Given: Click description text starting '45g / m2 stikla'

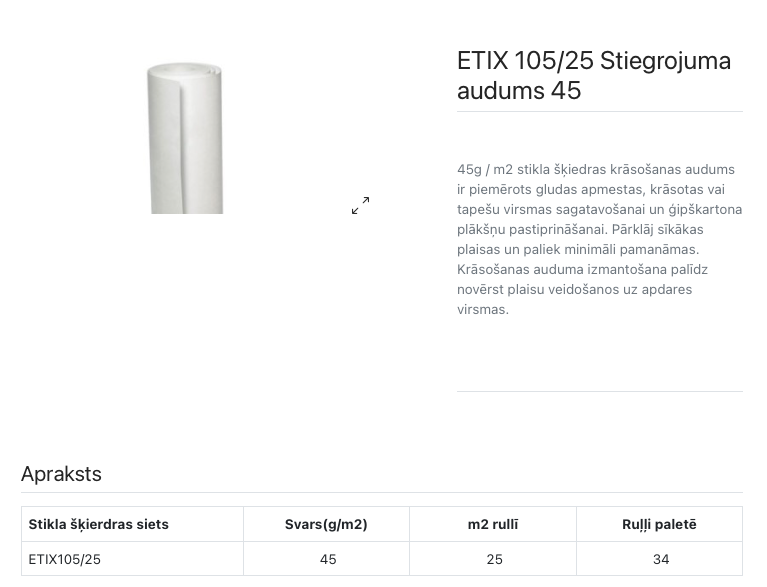Looking at the screenshot, I should pos(595,170).
